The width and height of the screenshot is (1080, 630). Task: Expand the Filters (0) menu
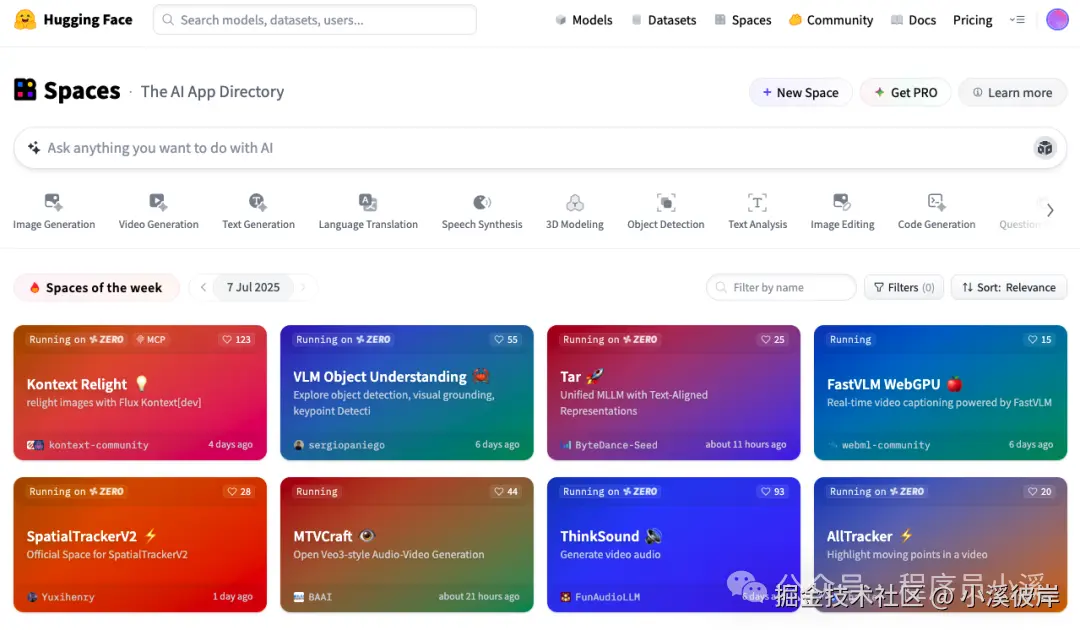902,288
